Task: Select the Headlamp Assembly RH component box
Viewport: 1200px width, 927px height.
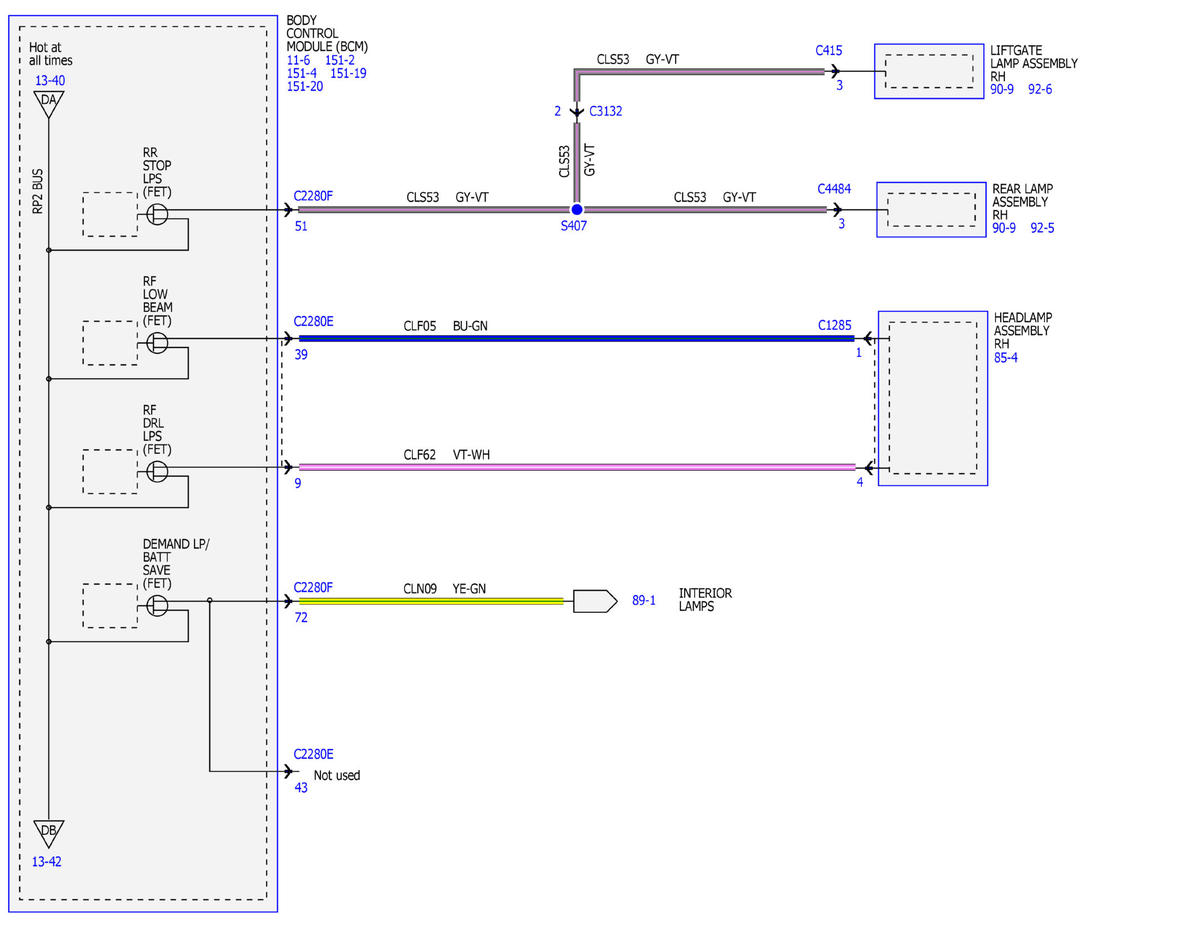Action: (x=933, y=398)
